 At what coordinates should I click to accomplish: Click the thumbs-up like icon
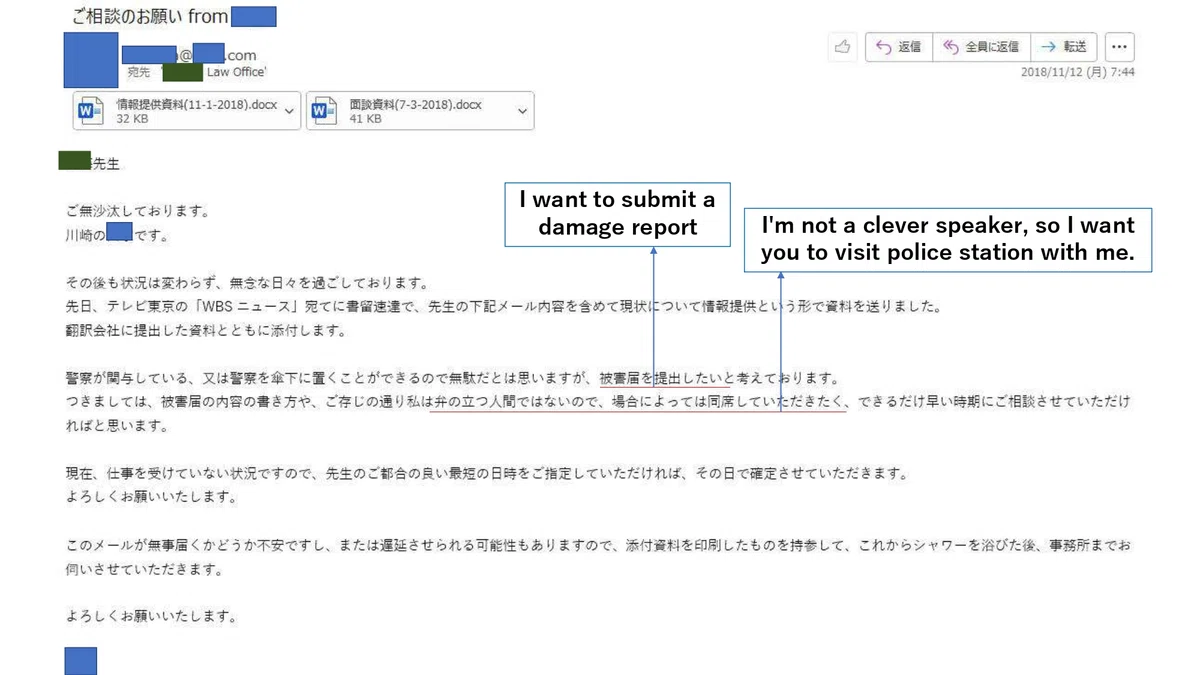(842, 47)
